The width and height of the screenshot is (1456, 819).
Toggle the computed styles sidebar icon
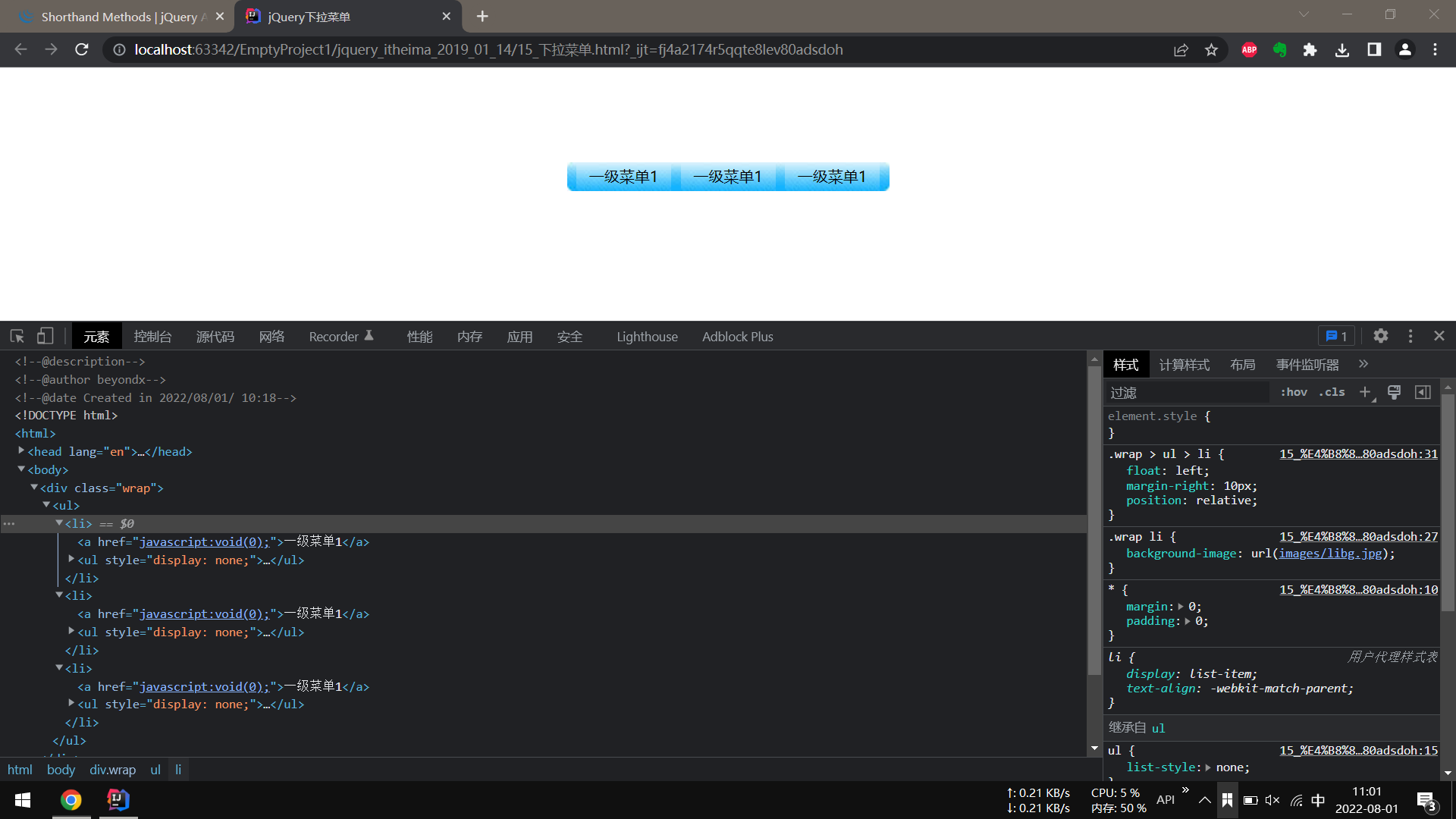point(1423,392)
